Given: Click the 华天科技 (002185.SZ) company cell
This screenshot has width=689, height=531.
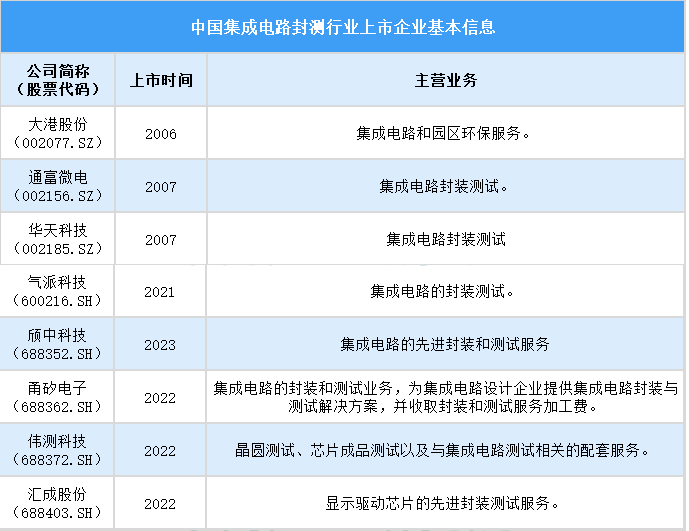Looking at the screenshot, I should (x=58, y=239).
